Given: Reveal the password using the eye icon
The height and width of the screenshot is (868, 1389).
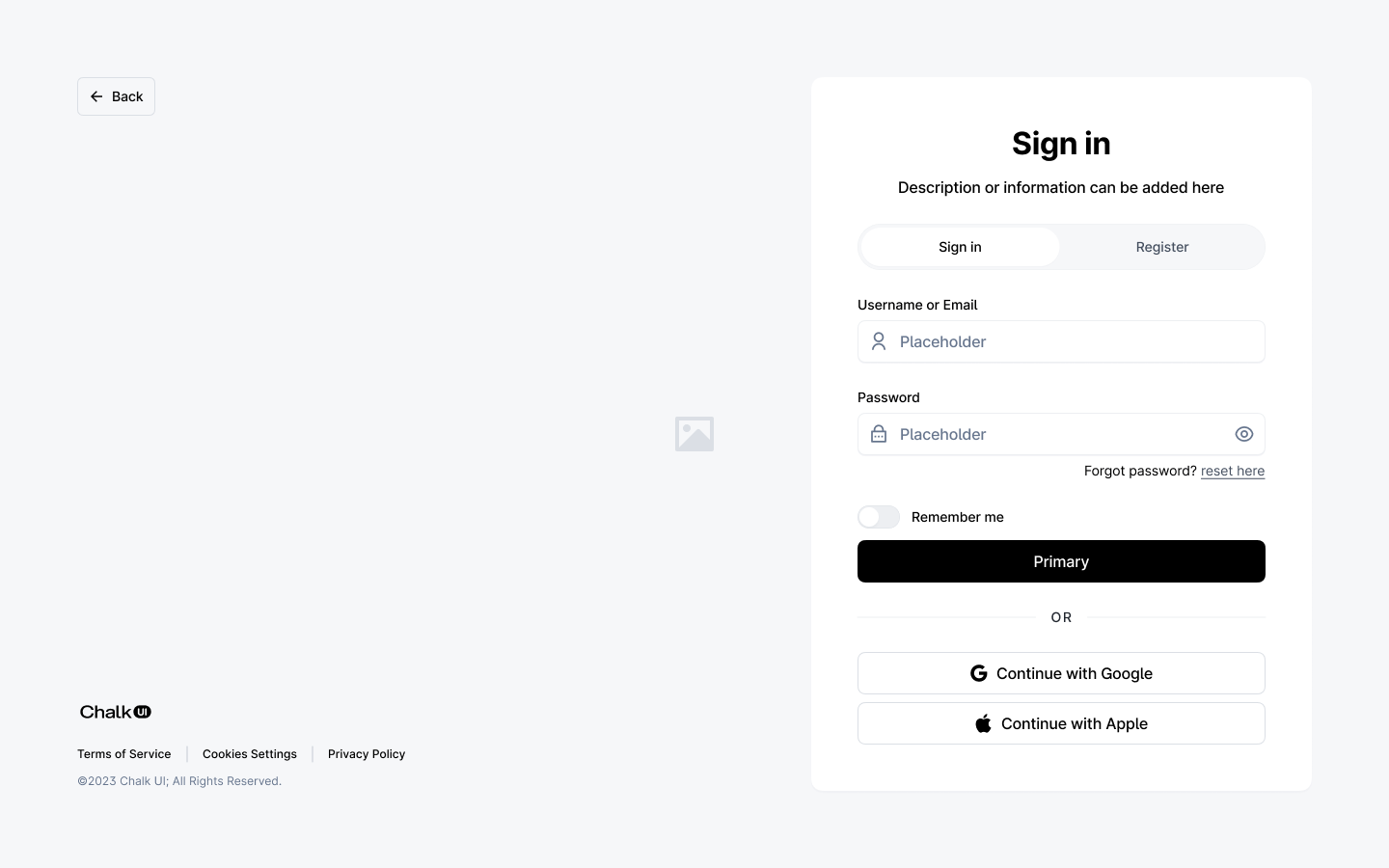Looking at the screenshot, I should 1243,434.
